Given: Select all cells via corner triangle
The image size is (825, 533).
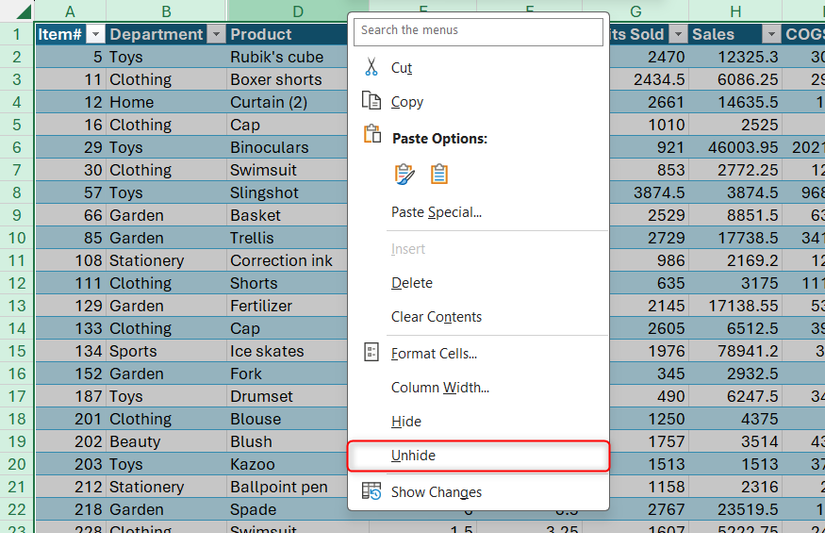Looking at the screenshot, I should click(24, 11).
